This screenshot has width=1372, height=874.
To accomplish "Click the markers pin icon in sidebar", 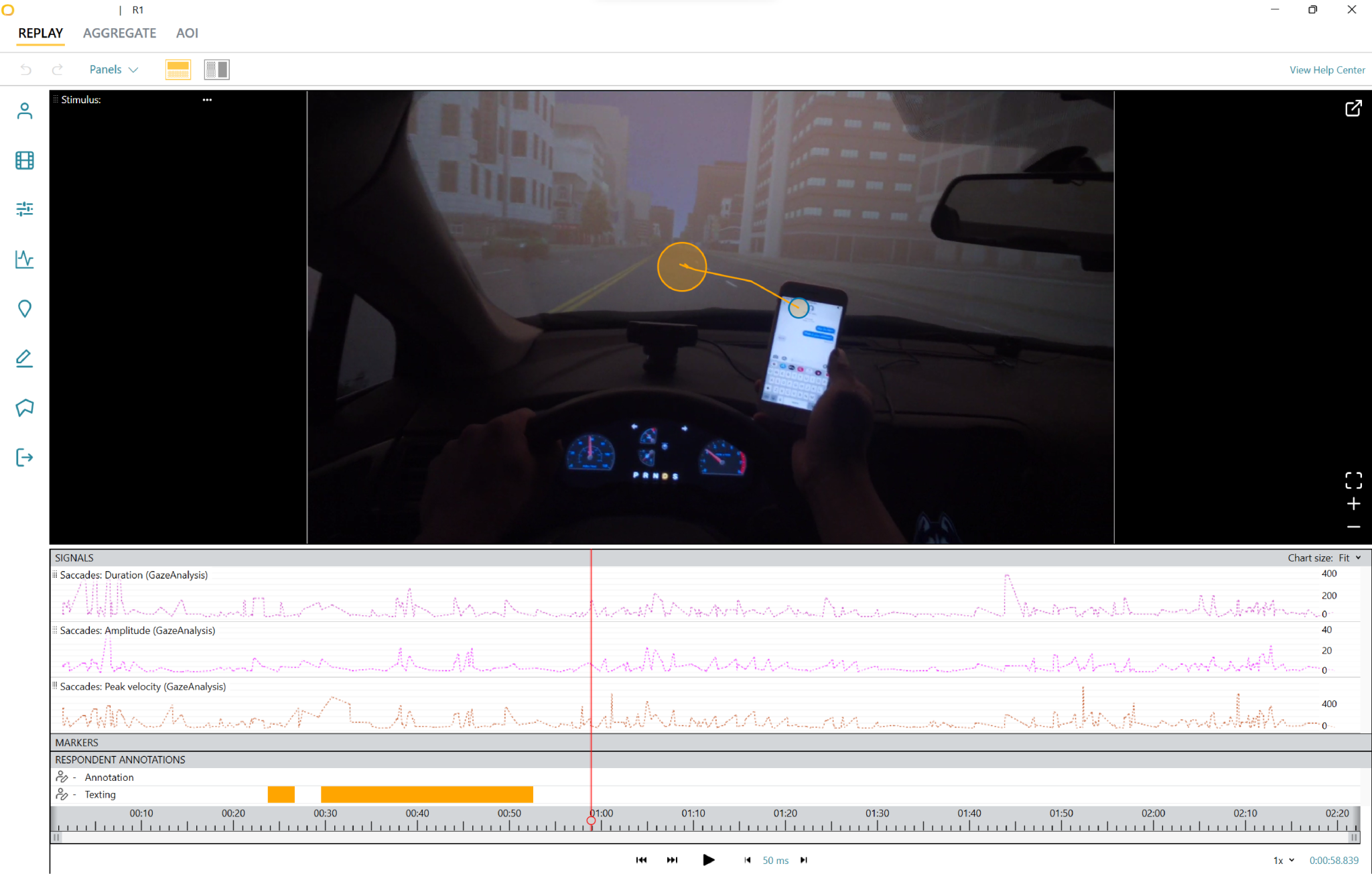I will coord(24,308).
